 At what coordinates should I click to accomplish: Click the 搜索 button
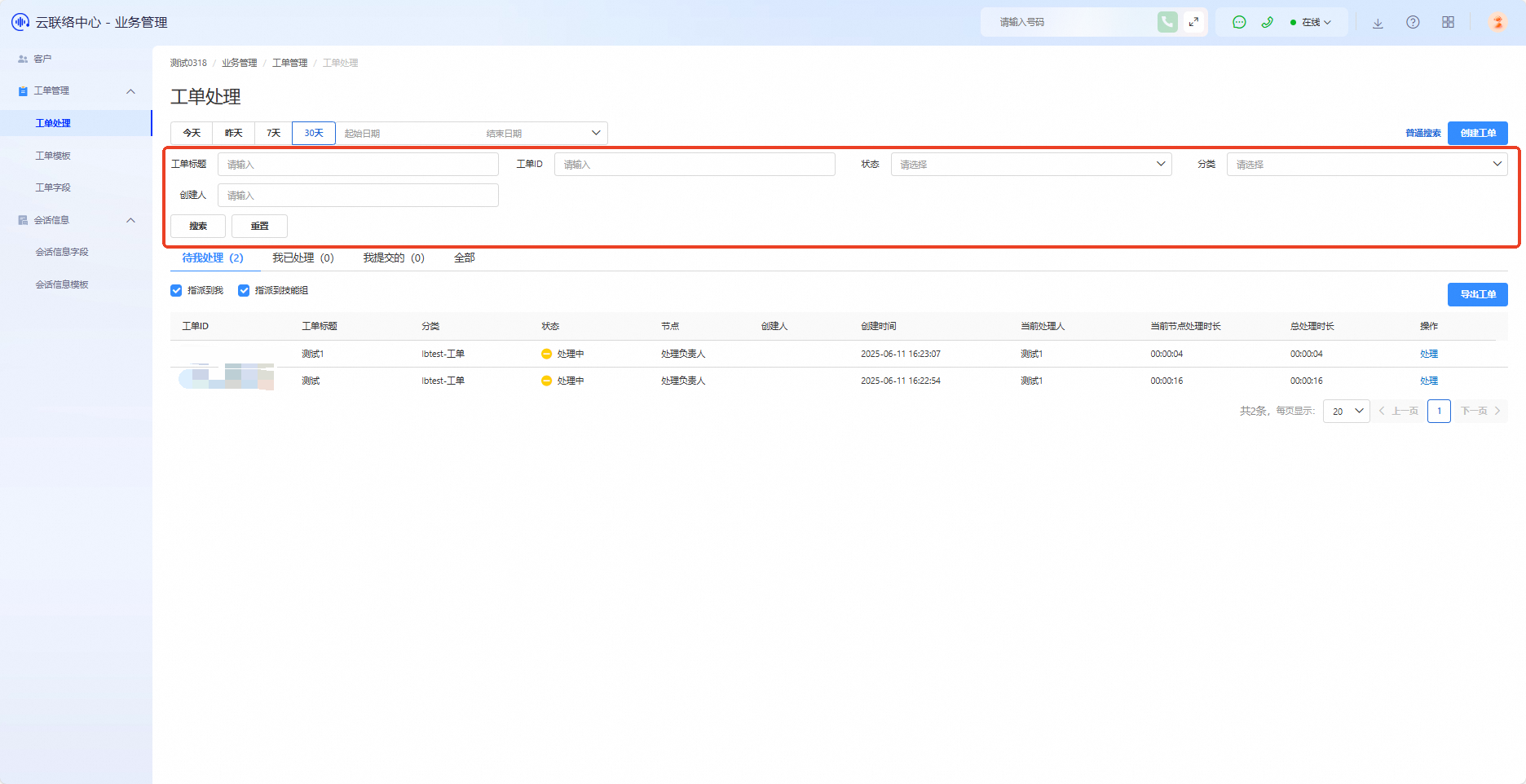[198, 226]
